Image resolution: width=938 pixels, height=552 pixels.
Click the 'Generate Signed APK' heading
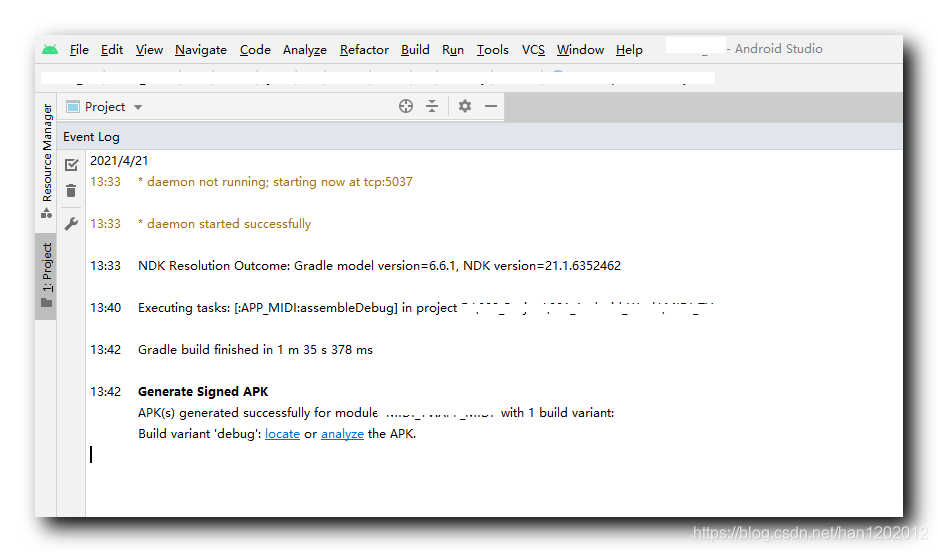tap(203, 392)
